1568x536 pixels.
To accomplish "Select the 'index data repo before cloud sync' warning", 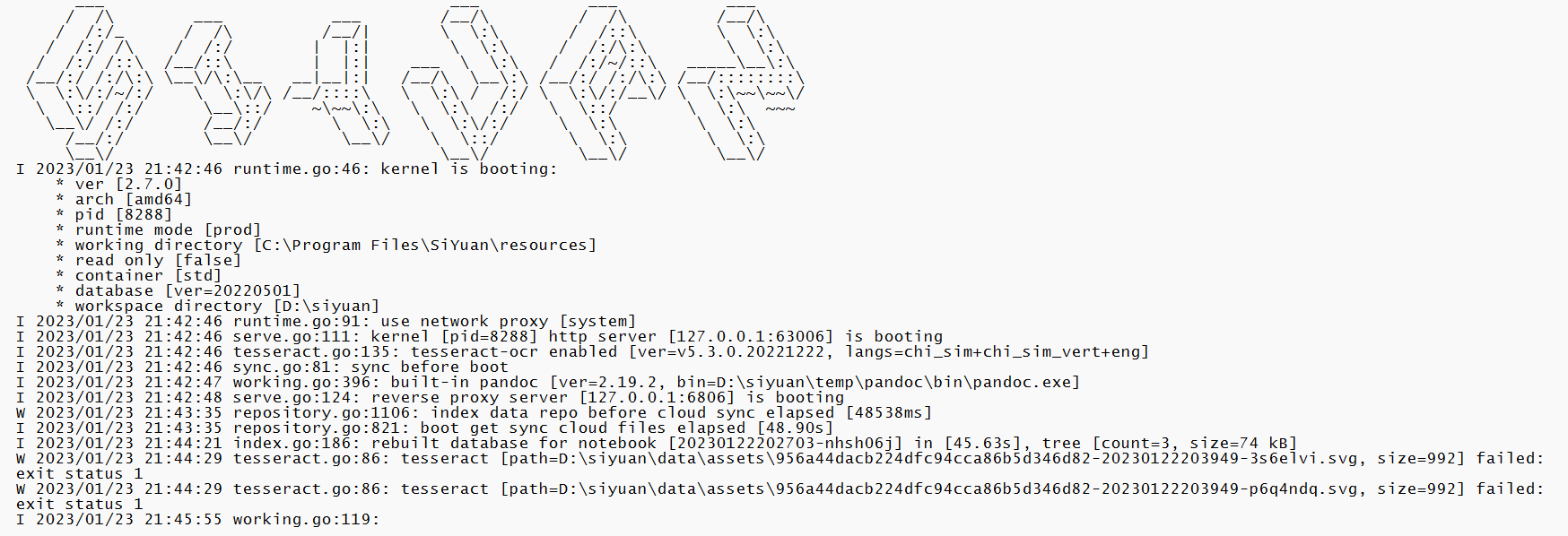I will pos(582,412).
